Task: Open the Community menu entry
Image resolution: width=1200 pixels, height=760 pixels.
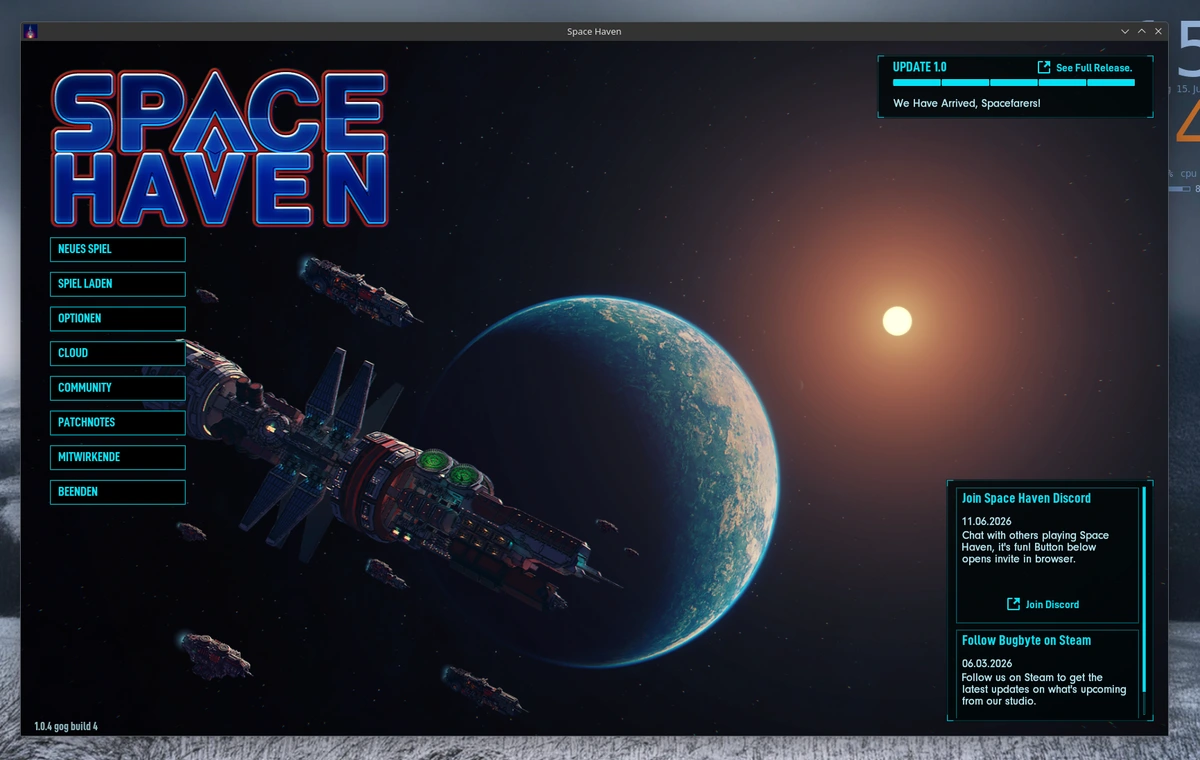Action: click(118, 388)
